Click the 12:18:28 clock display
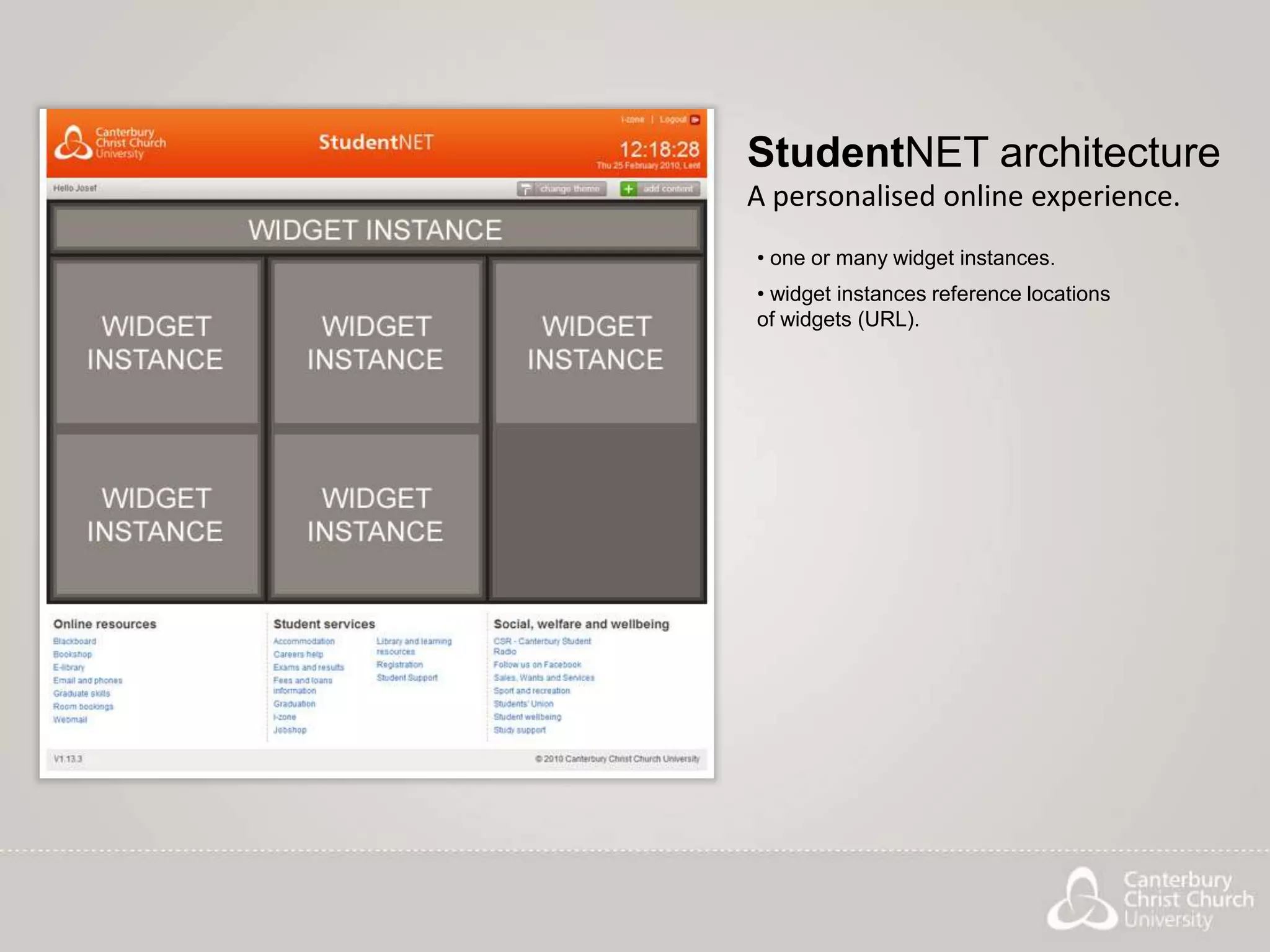This screenshot has height=952, width=1270. pos(659,149)
